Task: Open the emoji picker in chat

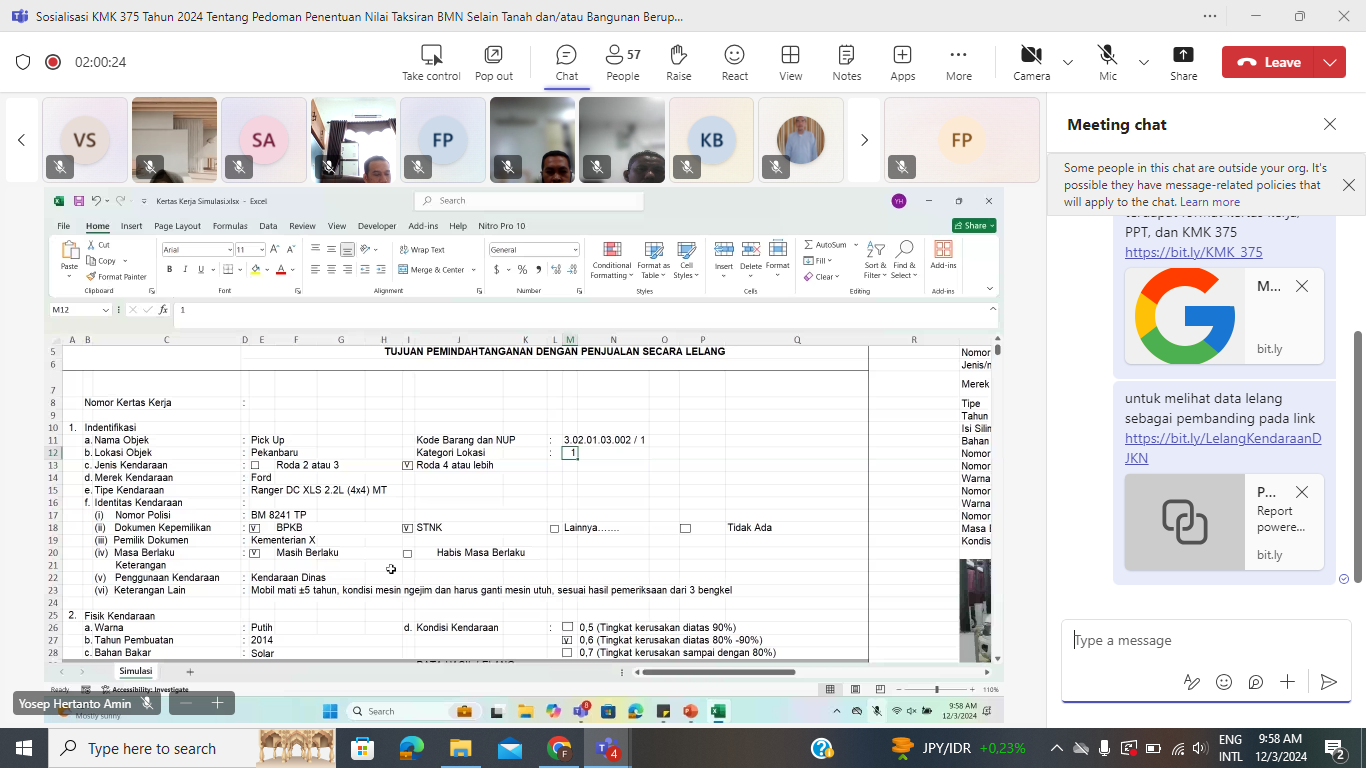Action: [1223, 682]
